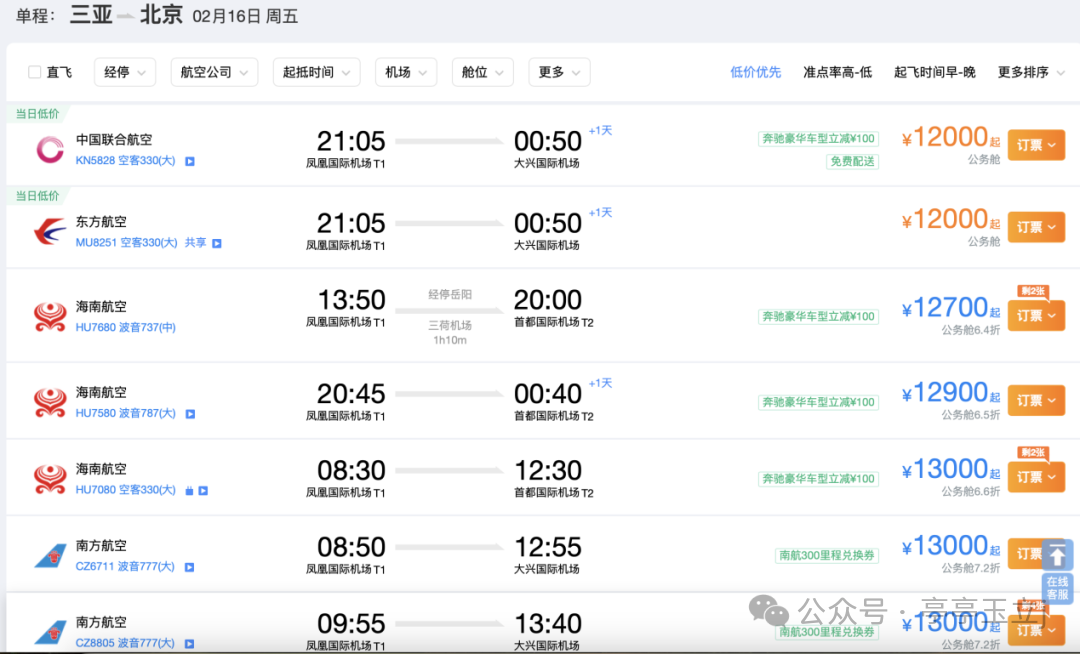The height and width of the screenshot is (654, 1080).
Task: Click the 02月16日 周五 date heading
Action: click(x=245, y=17)
